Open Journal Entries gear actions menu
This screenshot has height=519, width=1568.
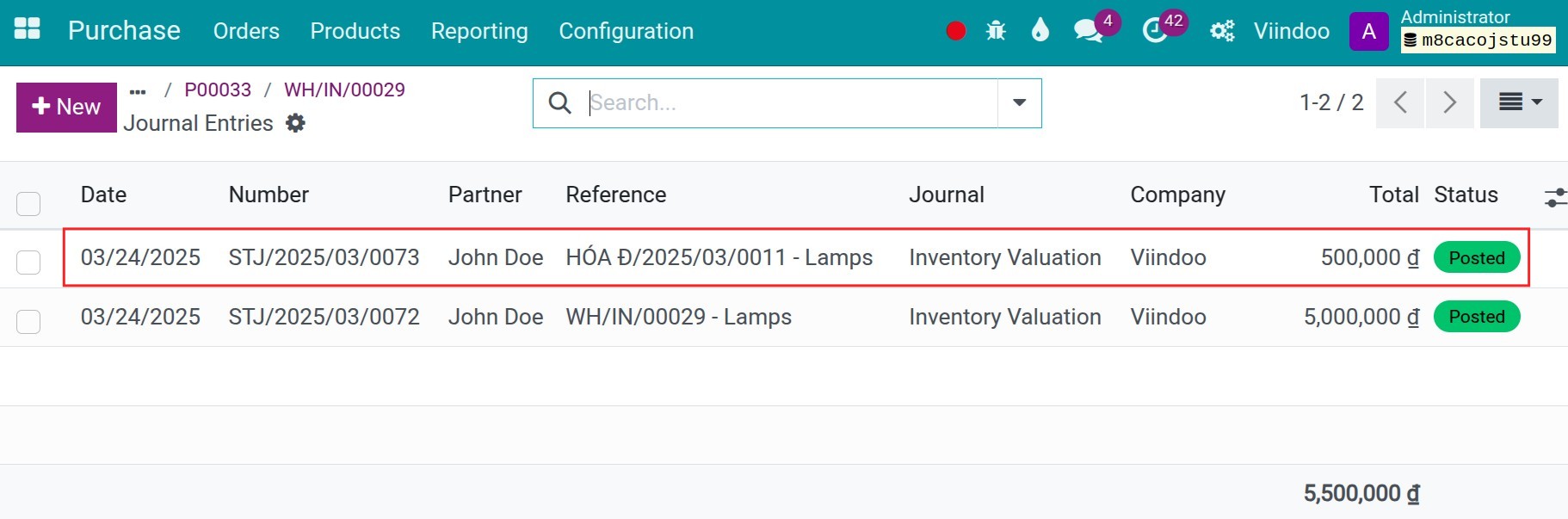pyautogui.click(x=295, y=123)
